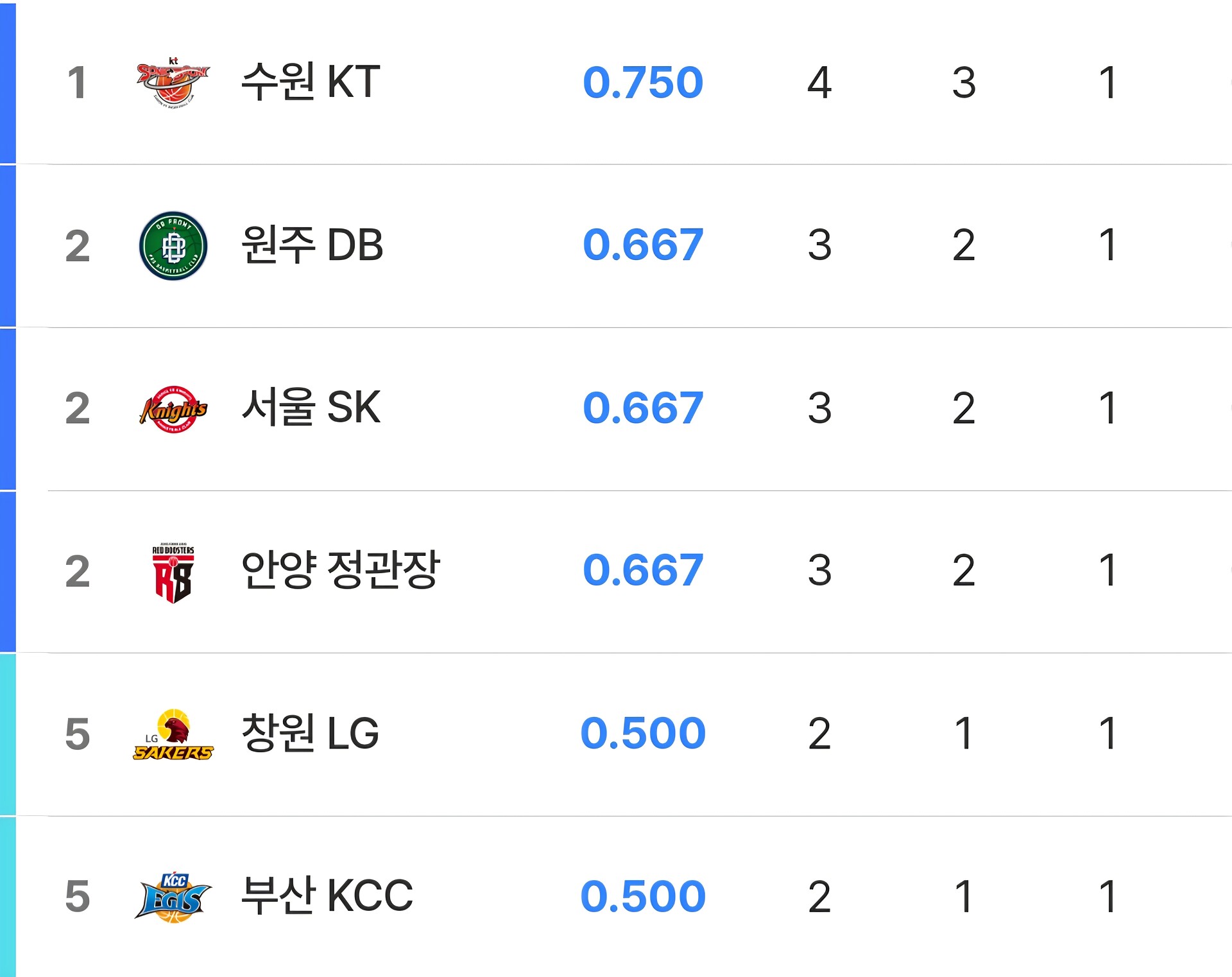Click 부산 KCC's rank number 5
The width and height of the screenshot is (1232, 977).
pos(77,897)
